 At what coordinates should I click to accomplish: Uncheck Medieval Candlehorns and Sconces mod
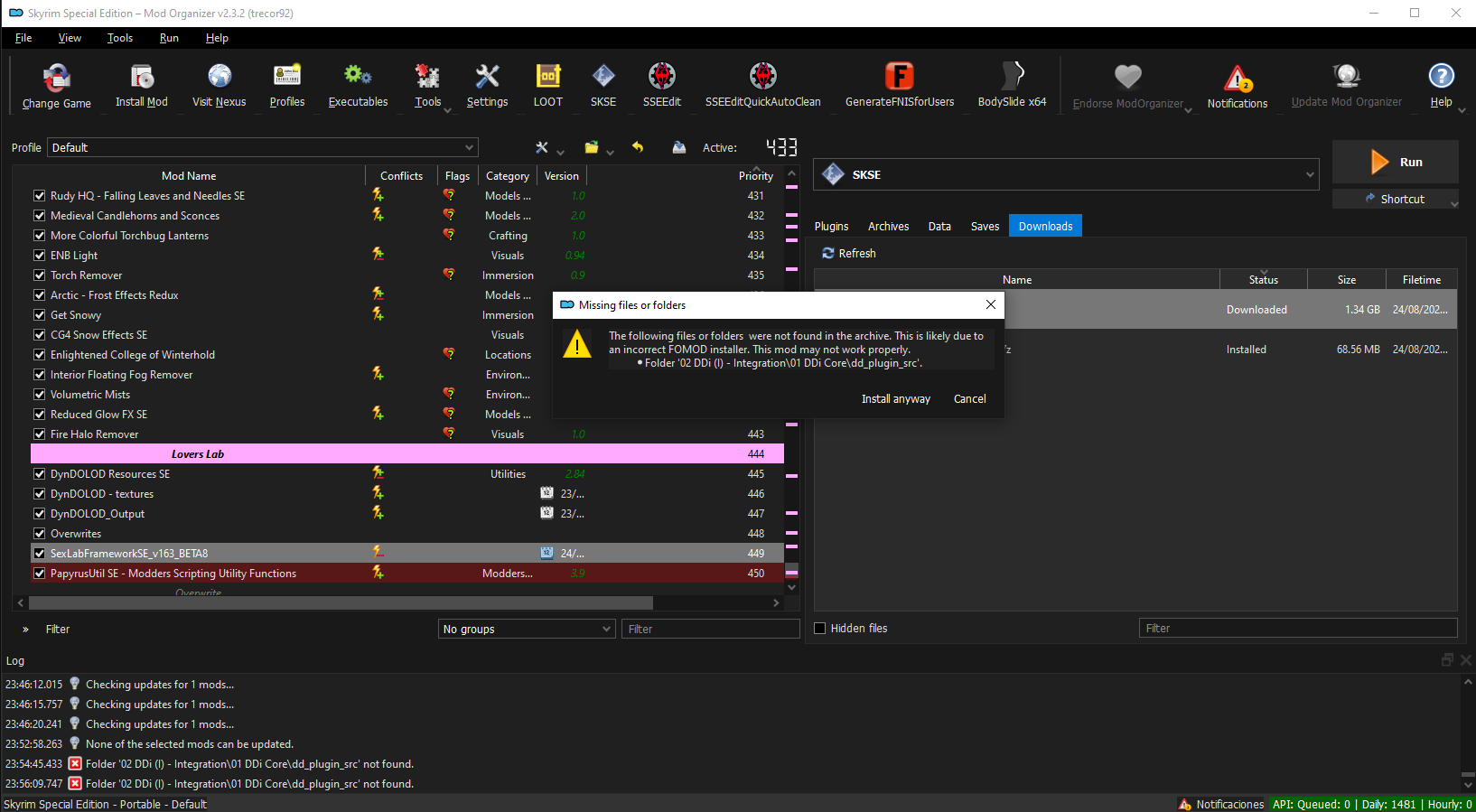[40, 215]
